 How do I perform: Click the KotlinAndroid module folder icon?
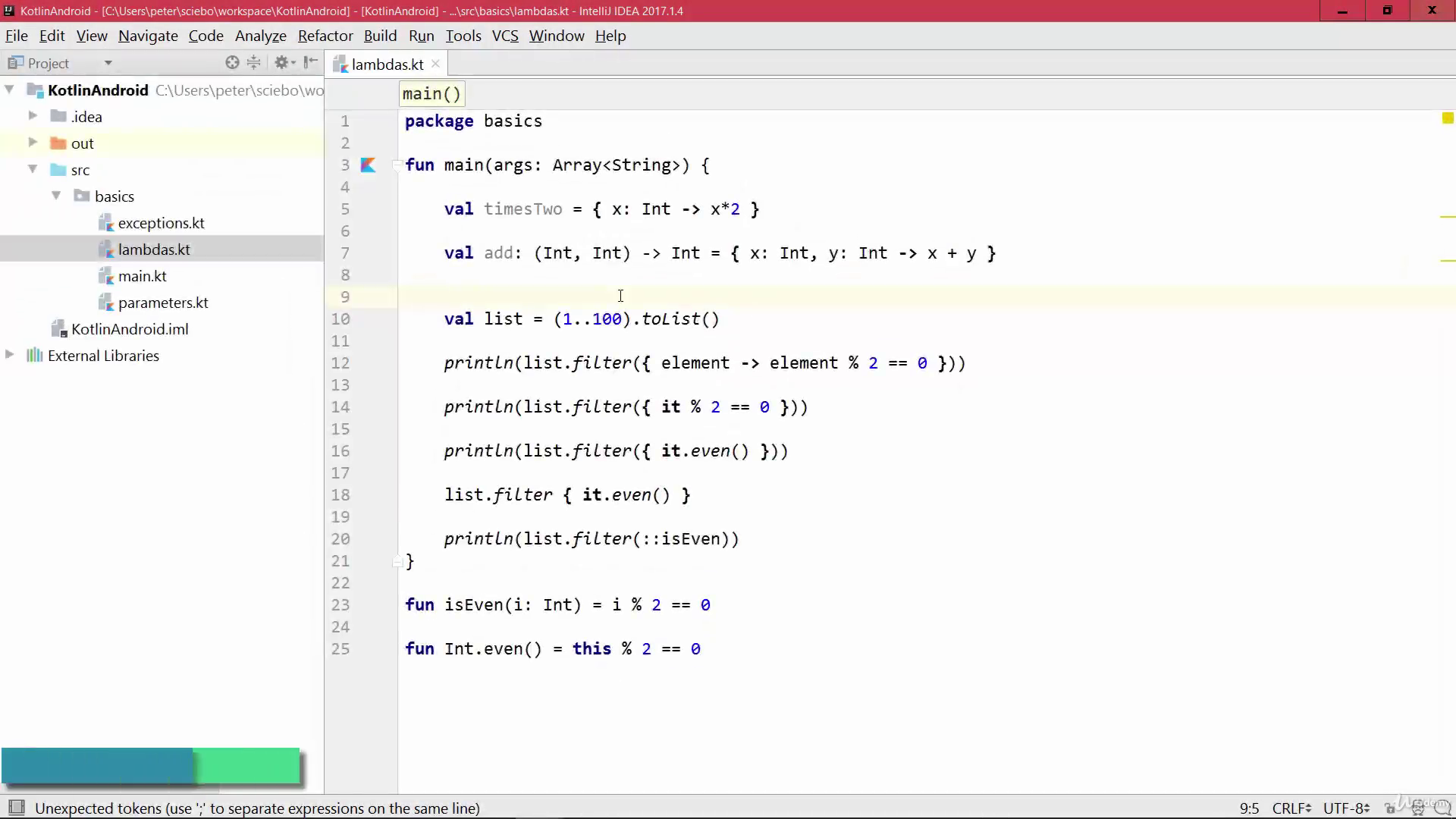[x=35, y=90]
